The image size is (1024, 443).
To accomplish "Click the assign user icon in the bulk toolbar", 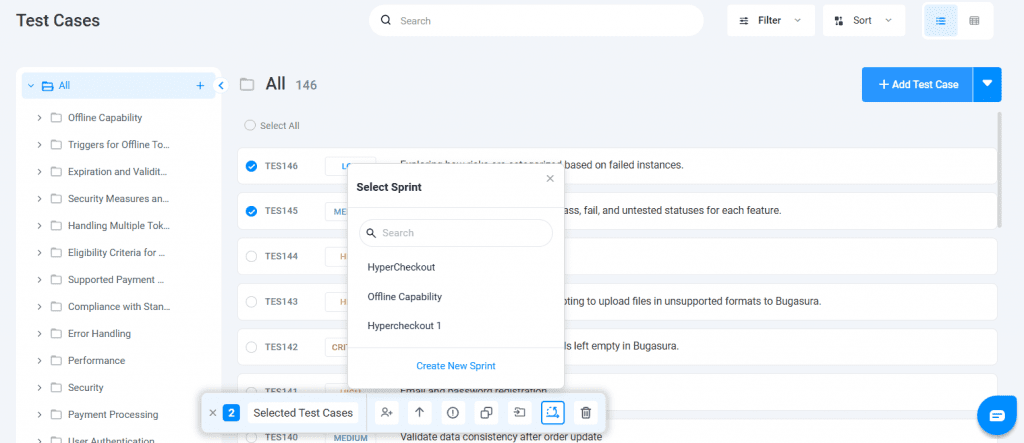I will click(x=386, y=412).
